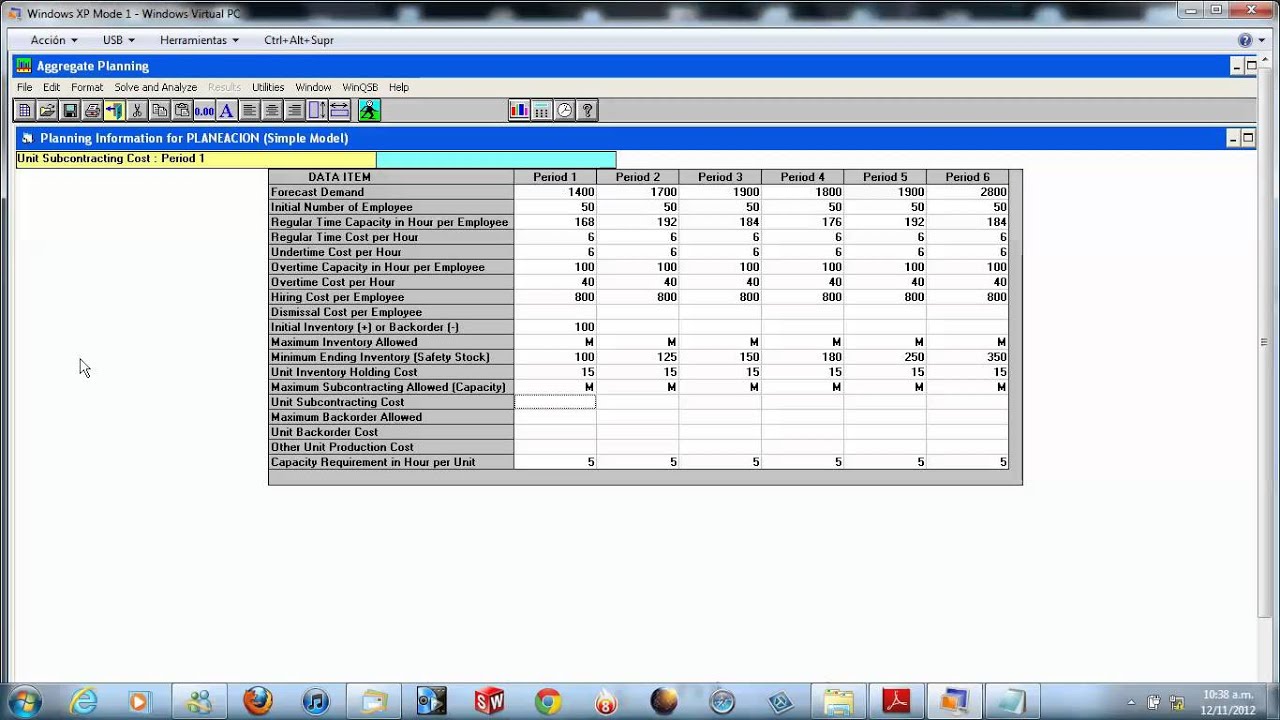This screenshot has width=1280, height=720.
Task: Open the calculator toolbar icon
Action: (x=542, y=110)
